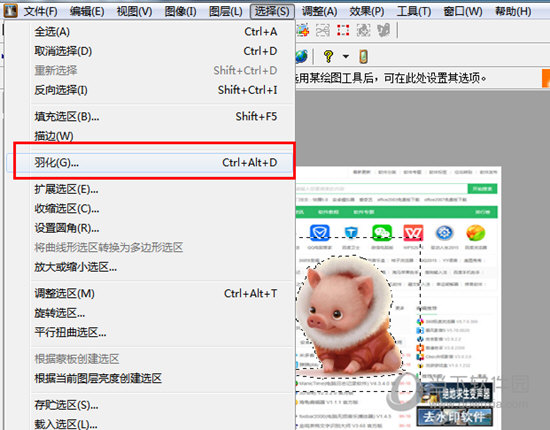Click the application icon in the menu bar
This screenshot has width=550, height=430.
coord(10,11)
